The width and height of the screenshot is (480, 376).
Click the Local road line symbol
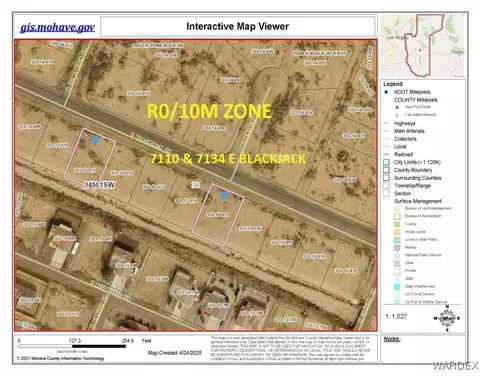(387, 147)
